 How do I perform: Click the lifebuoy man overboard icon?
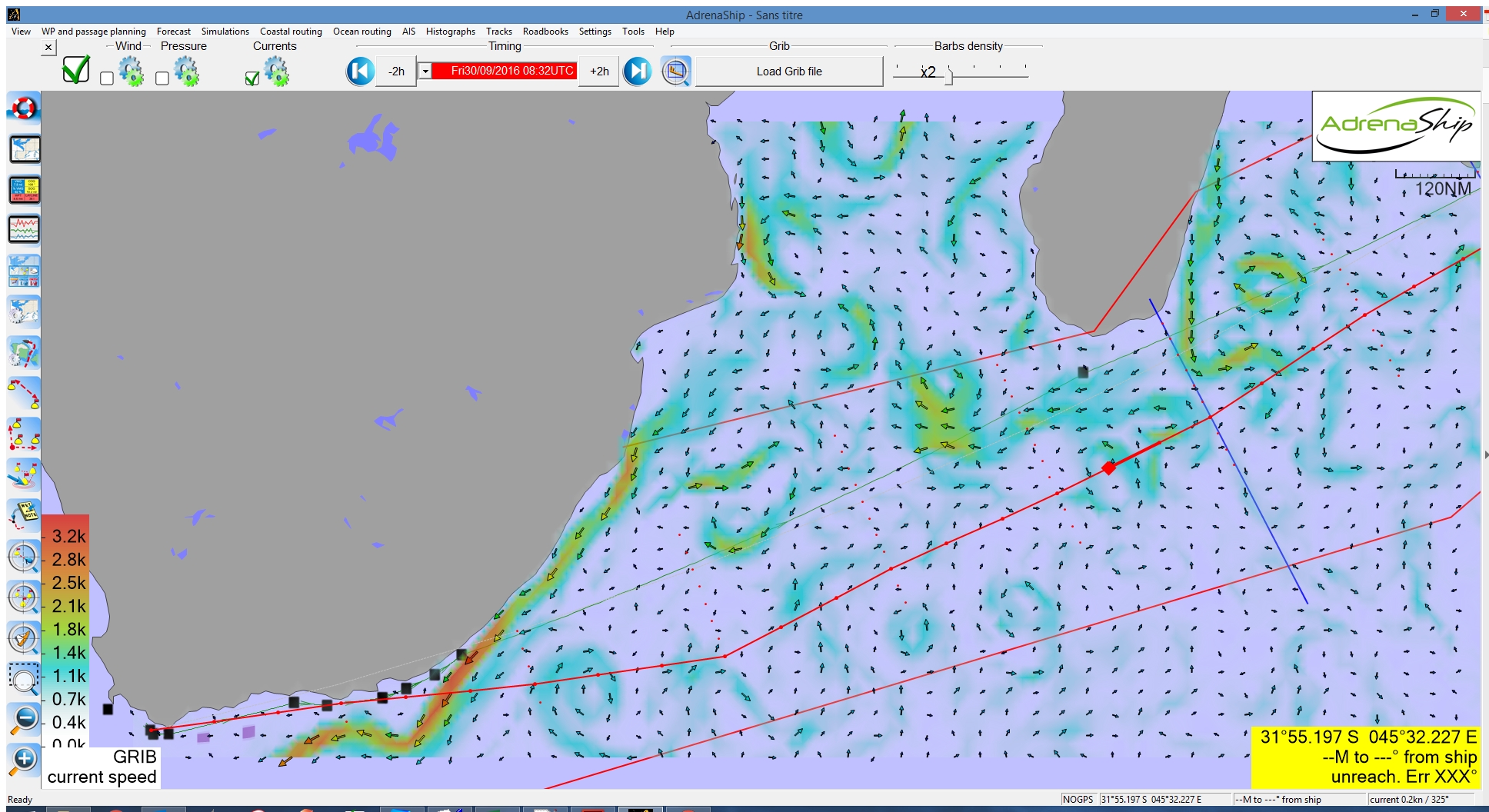tap(24, 108)
